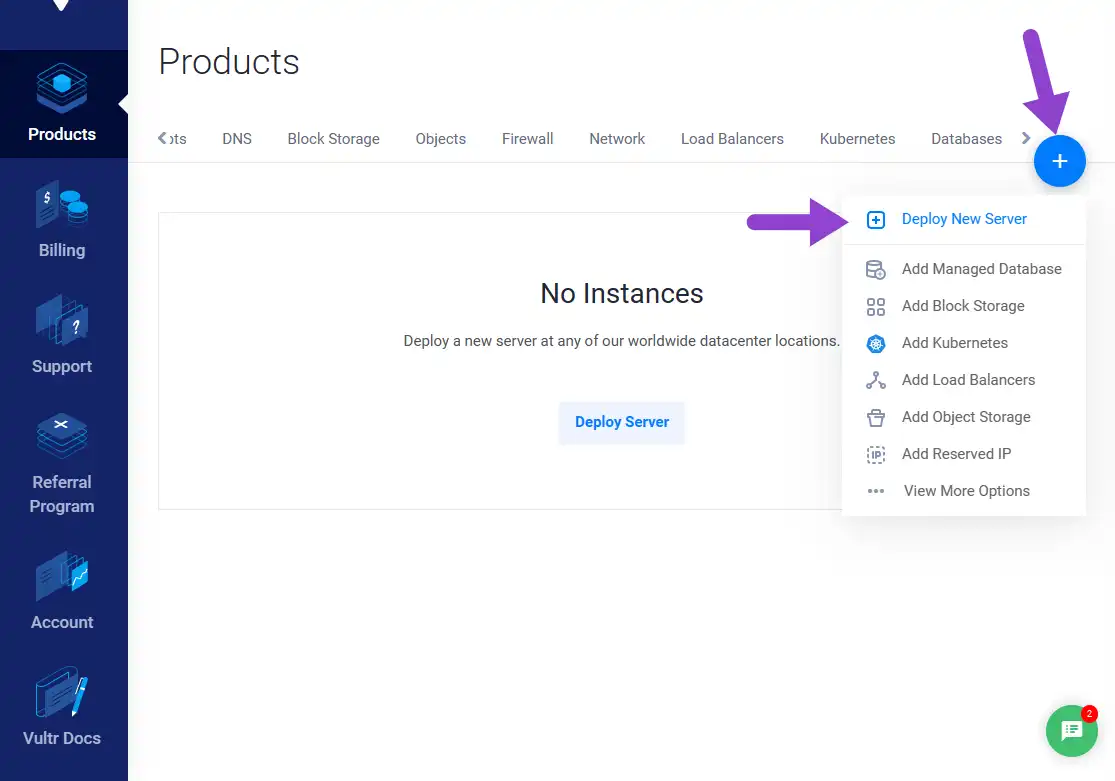Switch to the DNS tab

pyautogui.click(x=237, y=139)
